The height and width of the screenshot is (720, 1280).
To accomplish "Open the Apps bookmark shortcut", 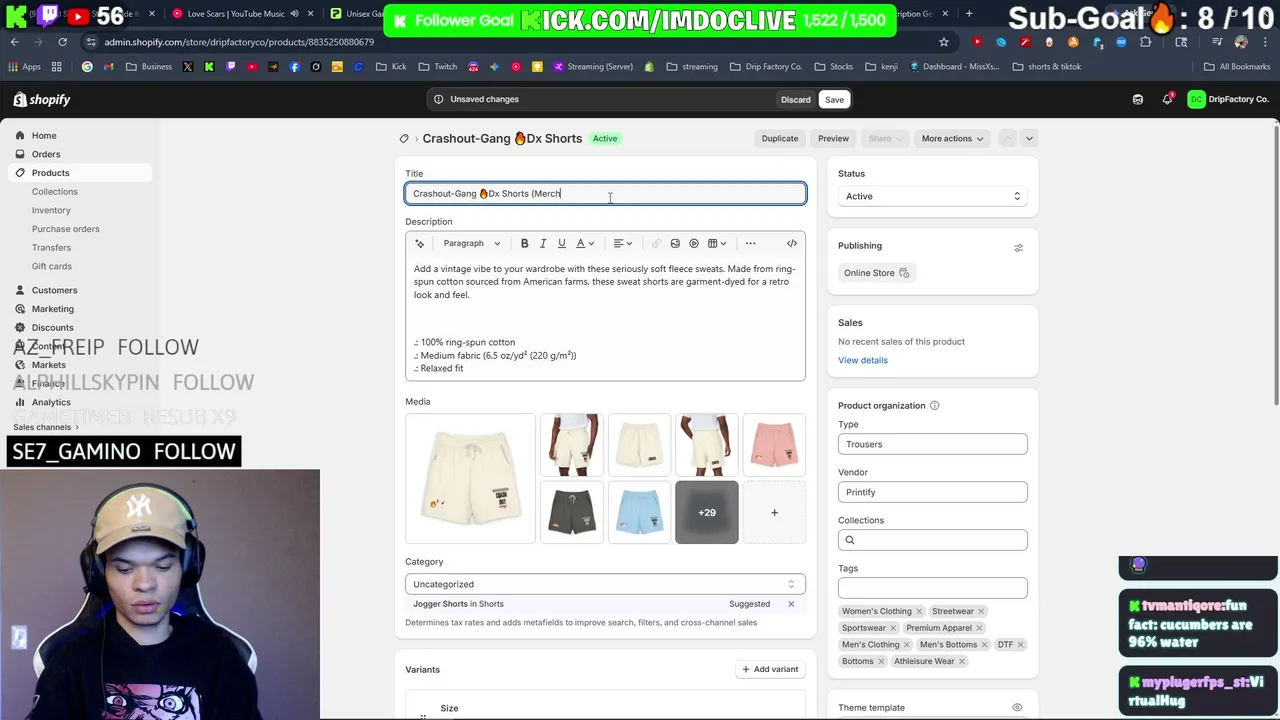I will coord(24,67).
